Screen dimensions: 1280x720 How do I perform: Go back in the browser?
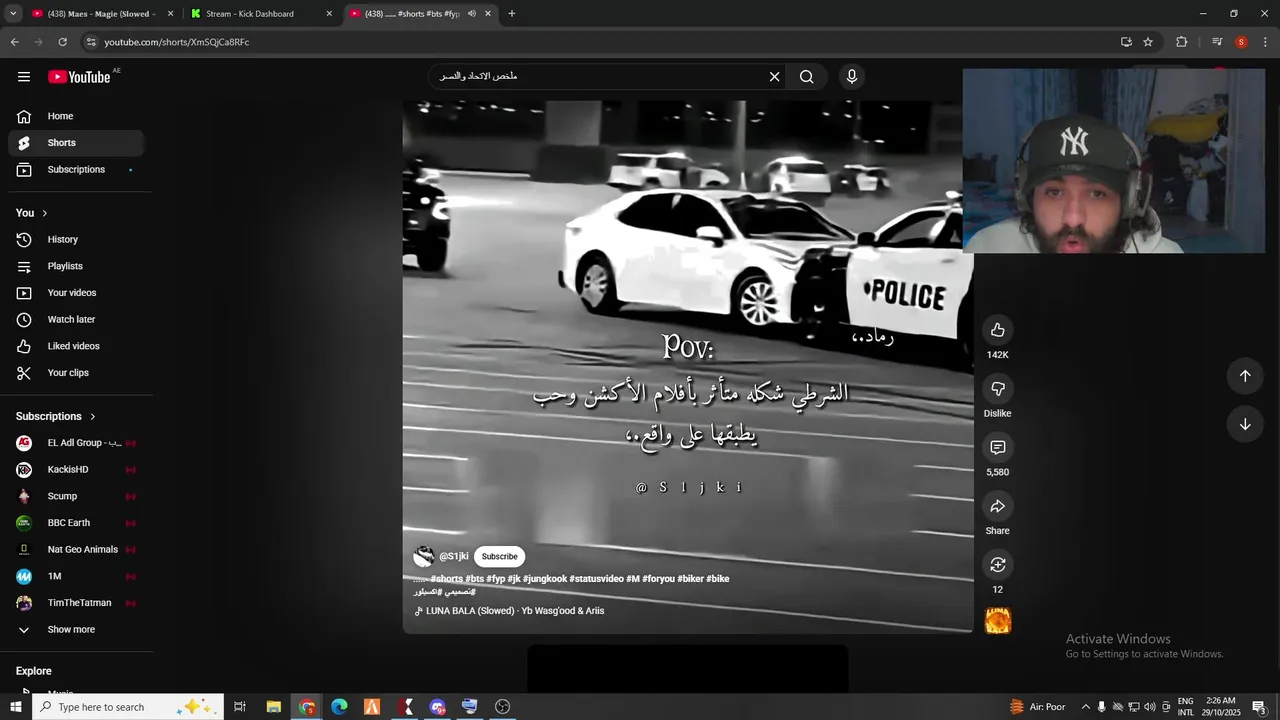(x=14, y=42)
